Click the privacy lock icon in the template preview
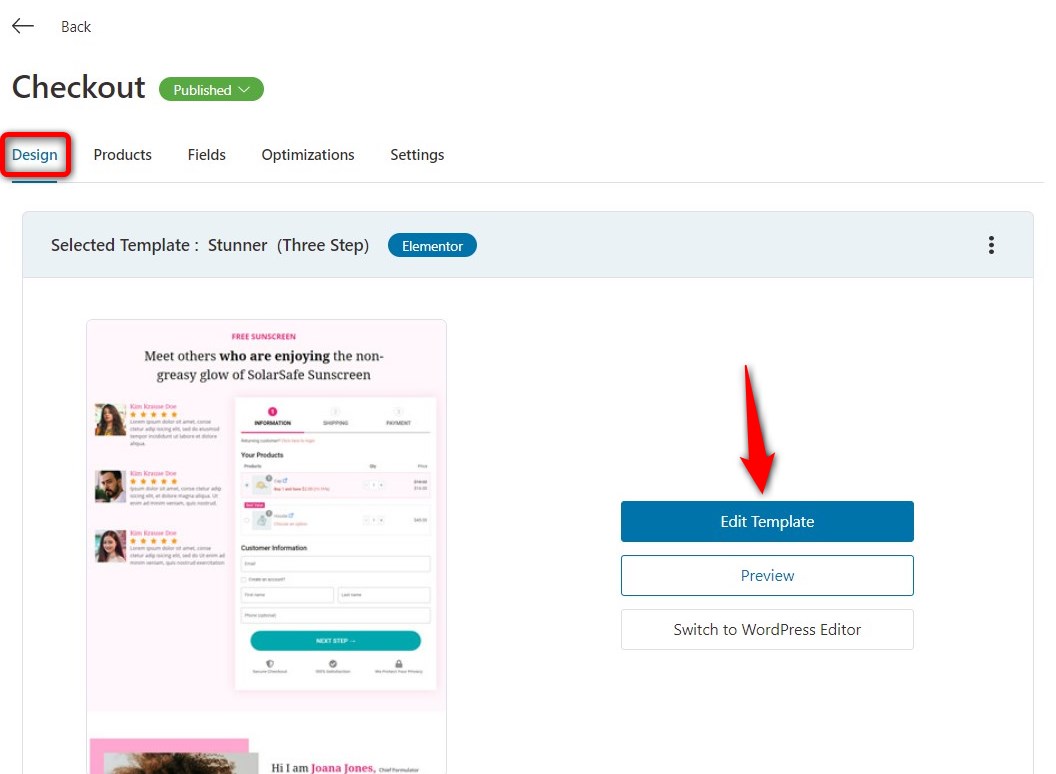Screen dimensions: 1056x774 (399, 663)
